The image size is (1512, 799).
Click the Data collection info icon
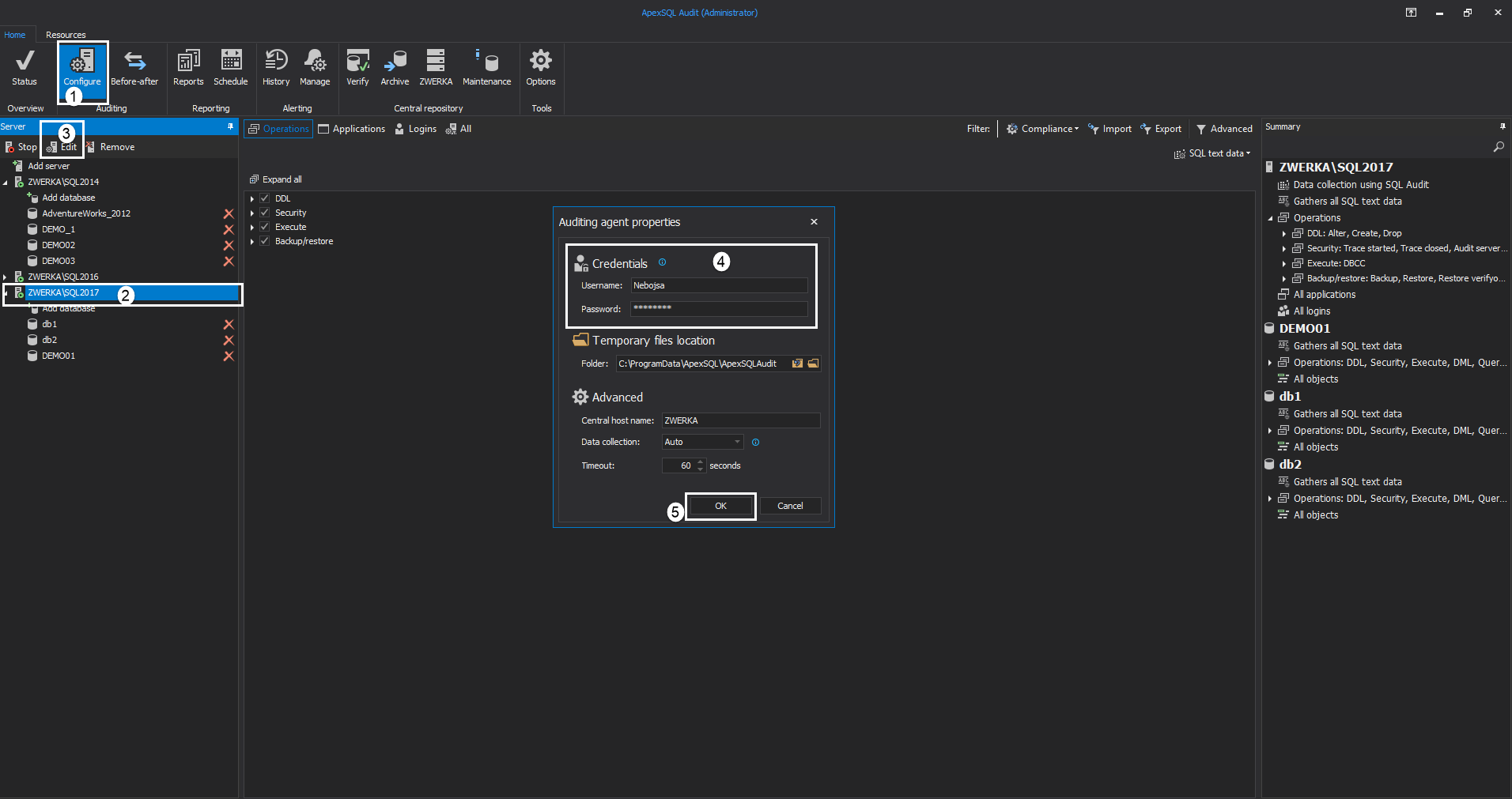pos(755,443)
